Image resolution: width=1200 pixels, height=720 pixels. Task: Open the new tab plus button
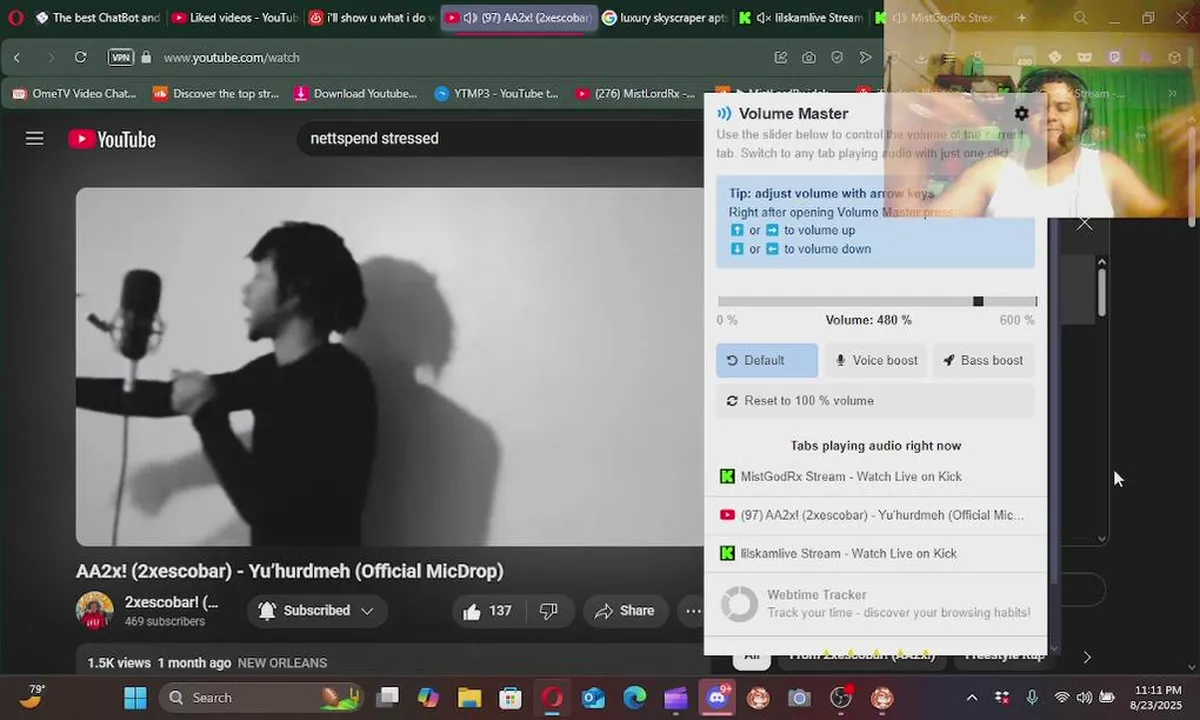(1021, 18)
